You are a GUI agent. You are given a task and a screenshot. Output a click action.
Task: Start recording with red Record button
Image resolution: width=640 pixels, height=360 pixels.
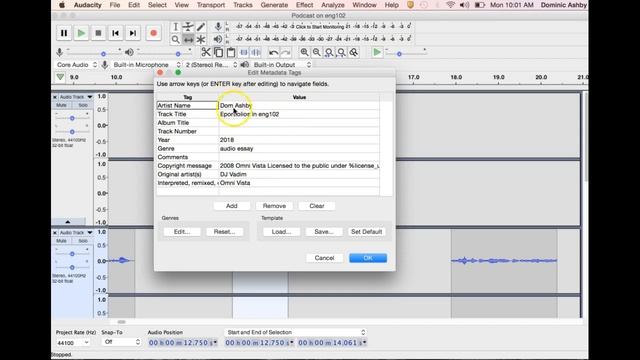[x=153, y=33]
